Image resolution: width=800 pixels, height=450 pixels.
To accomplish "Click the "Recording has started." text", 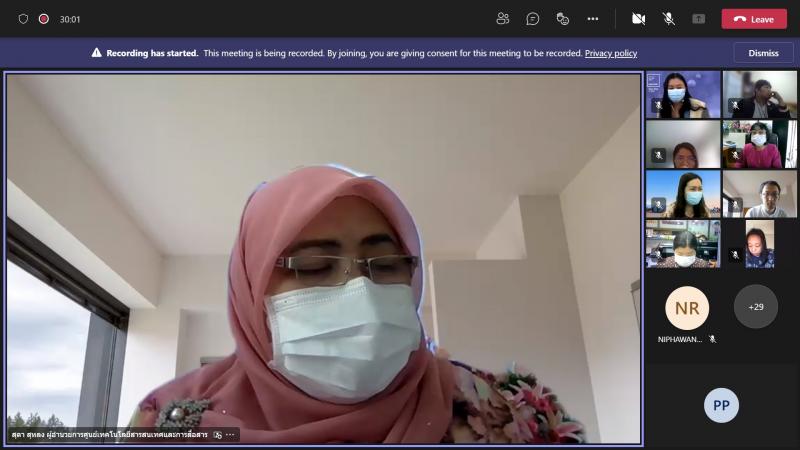I will tap(152, 53).
